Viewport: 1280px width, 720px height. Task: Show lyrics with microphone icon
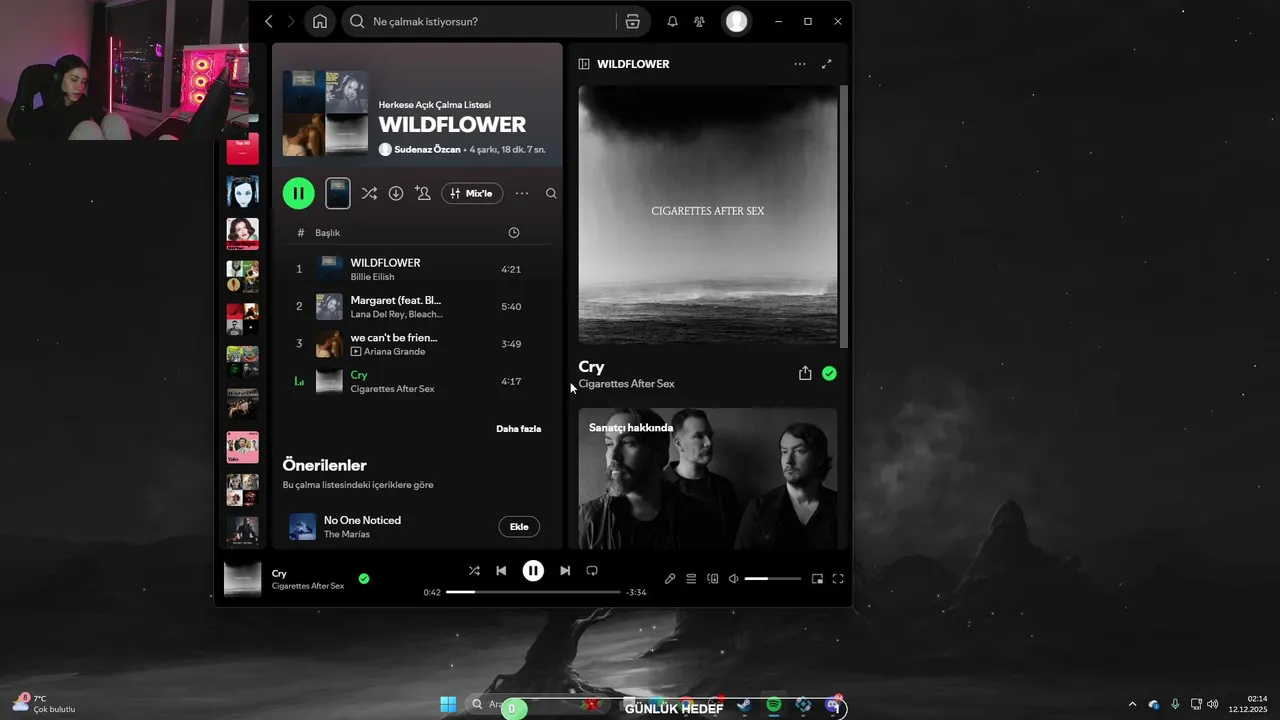pyautogui.click(x=670, y=579)
